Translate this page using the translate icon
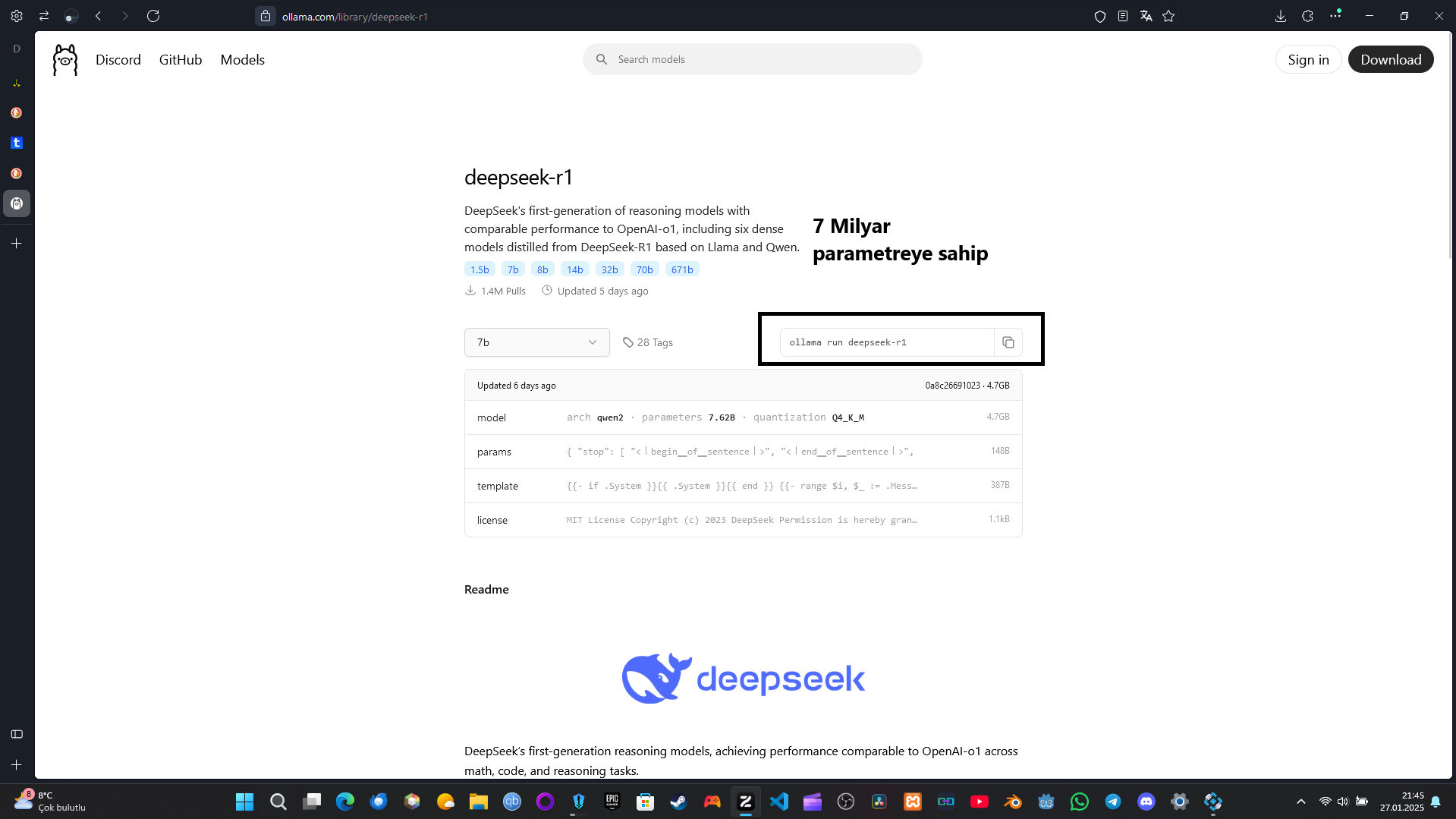The height and width of the screenshot is (819, 1456). point(1146,16)
